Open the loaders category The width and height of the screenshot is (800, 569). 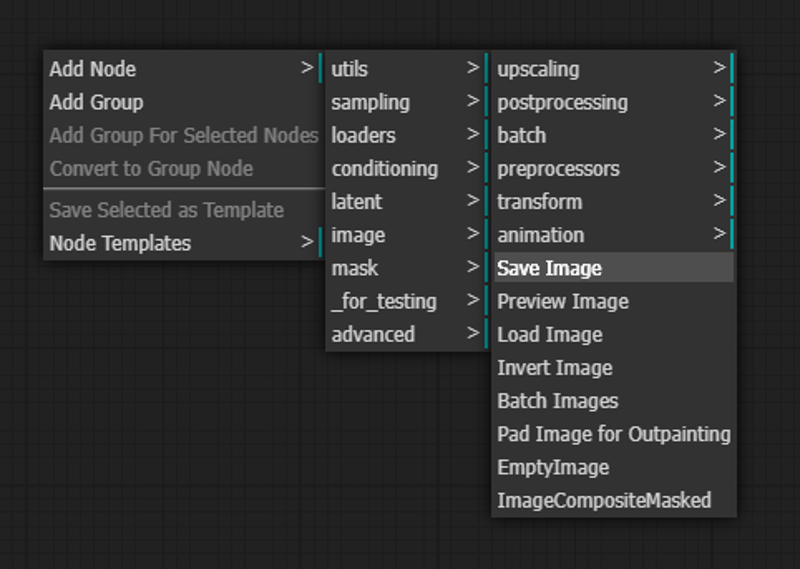point(408,135)
